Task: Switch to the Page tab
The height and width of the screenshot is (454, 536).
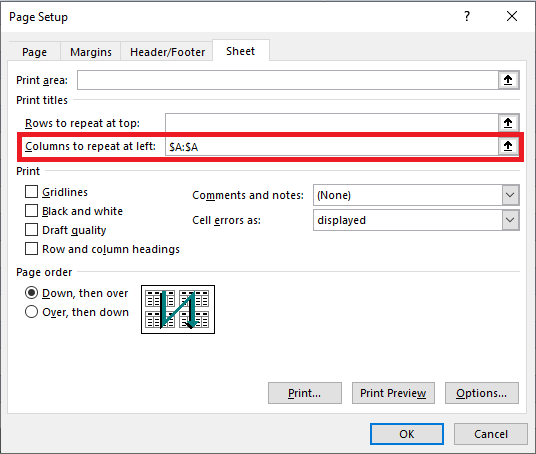Action: pos(35,52)
